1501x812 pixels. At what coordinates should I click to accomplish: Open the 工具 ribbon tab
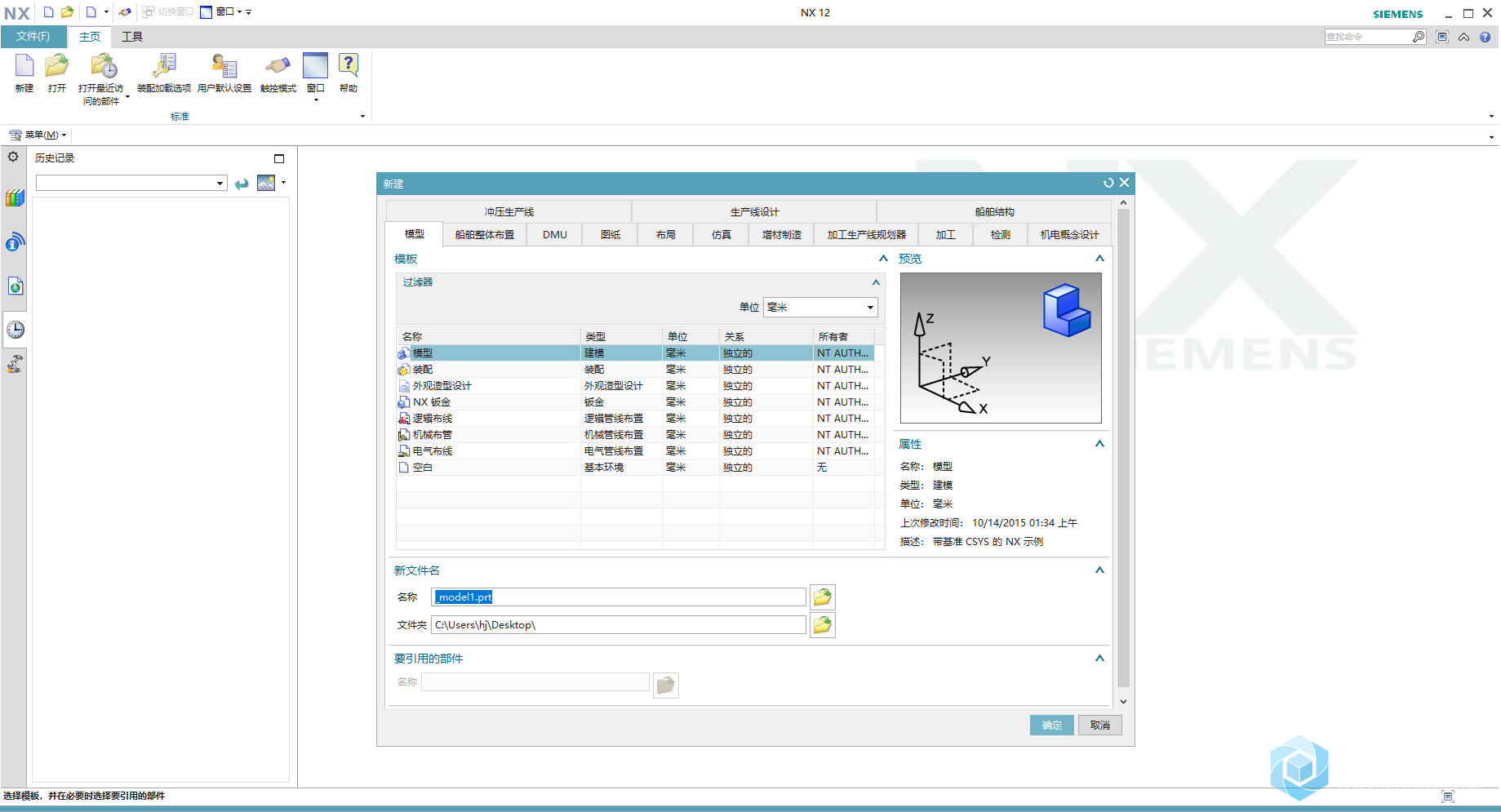[132, 37]
